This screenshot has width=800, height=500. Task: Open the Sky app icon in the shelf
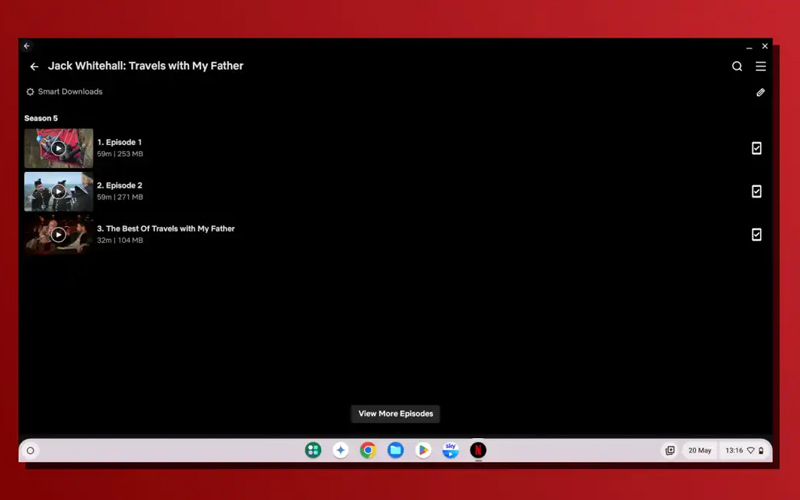pos(451,450)
